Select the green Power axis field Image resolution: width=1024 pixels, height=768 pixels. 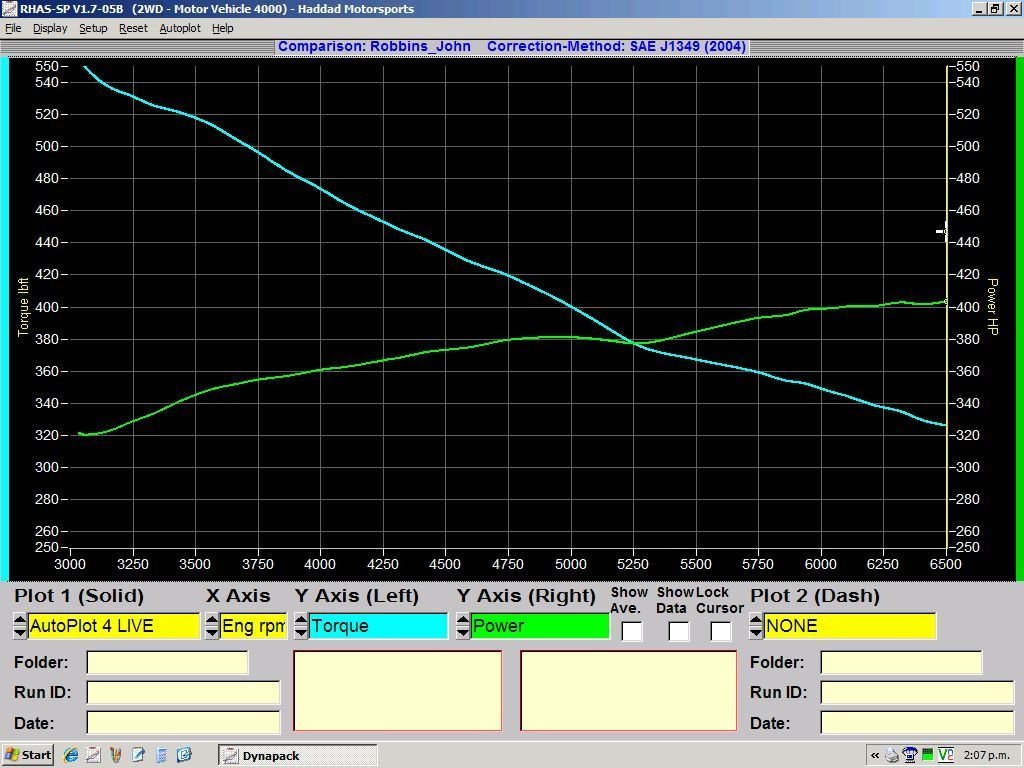540,626
